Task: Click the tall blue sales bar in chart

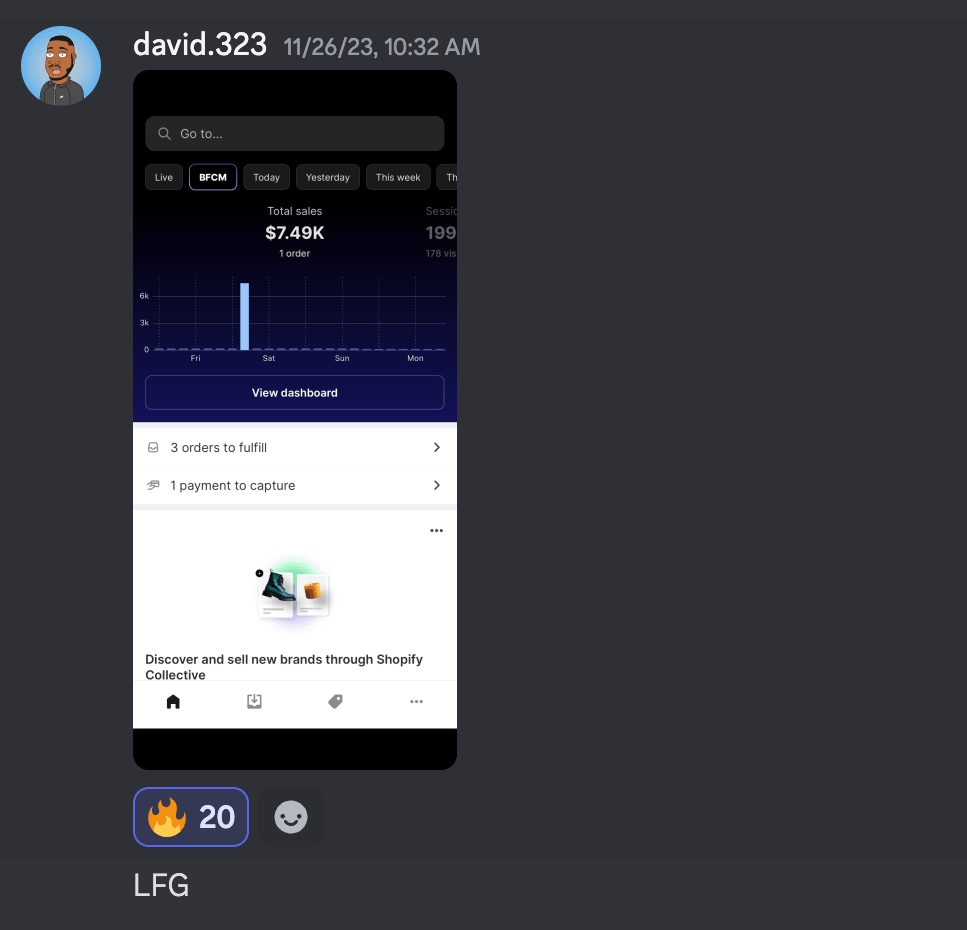Action: (245, 316)
